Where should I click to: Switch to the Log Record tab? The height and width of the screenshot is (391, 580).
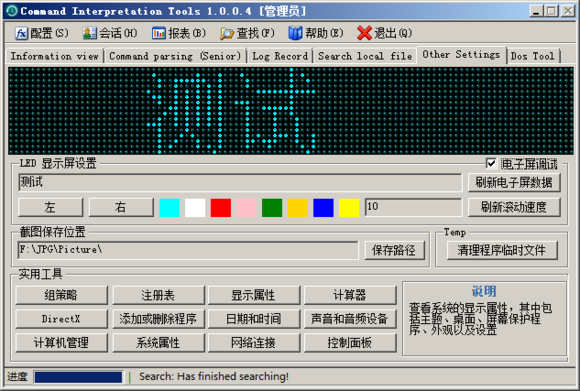coord(280,56)
